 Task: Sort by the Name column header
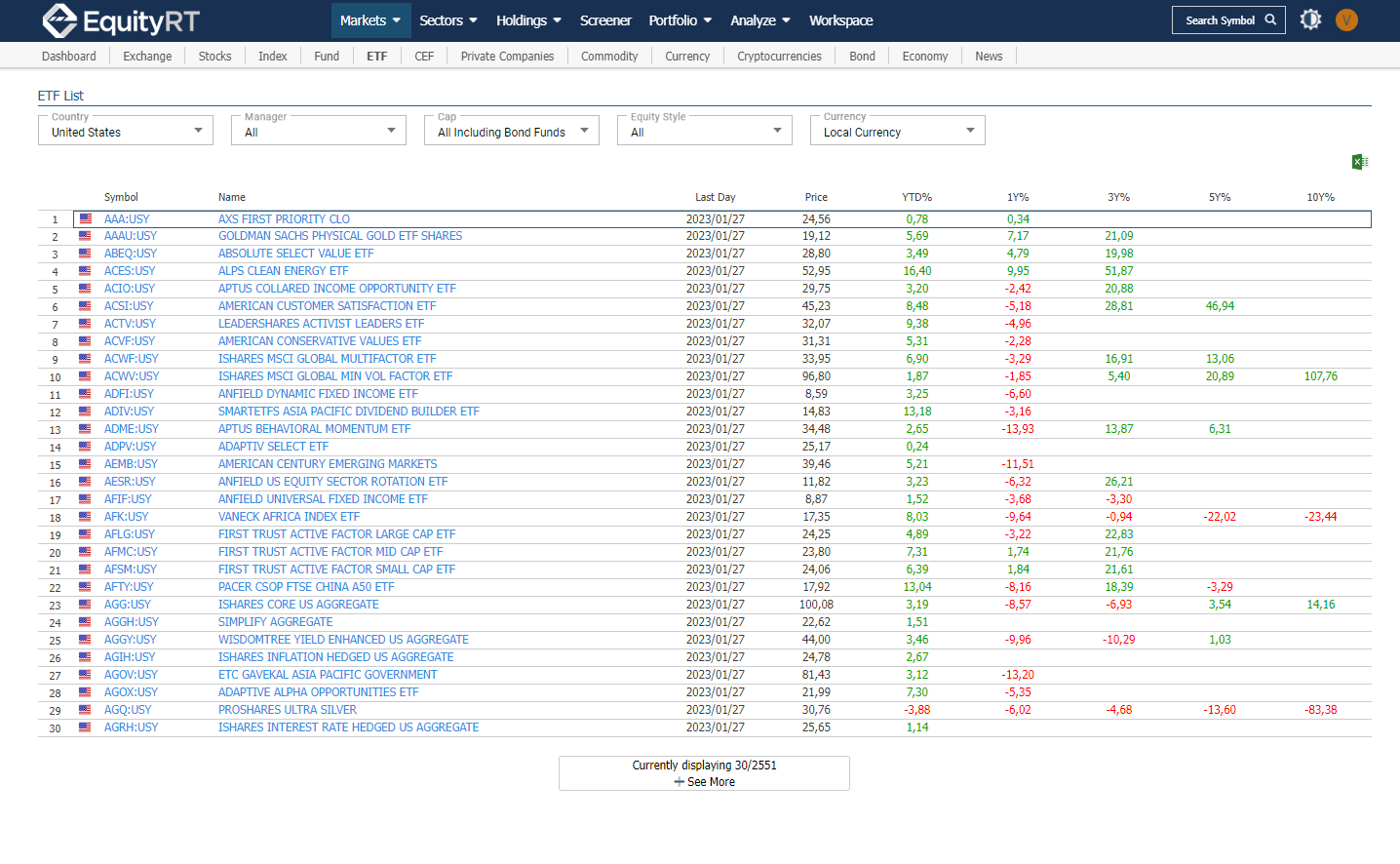point(232,197)
